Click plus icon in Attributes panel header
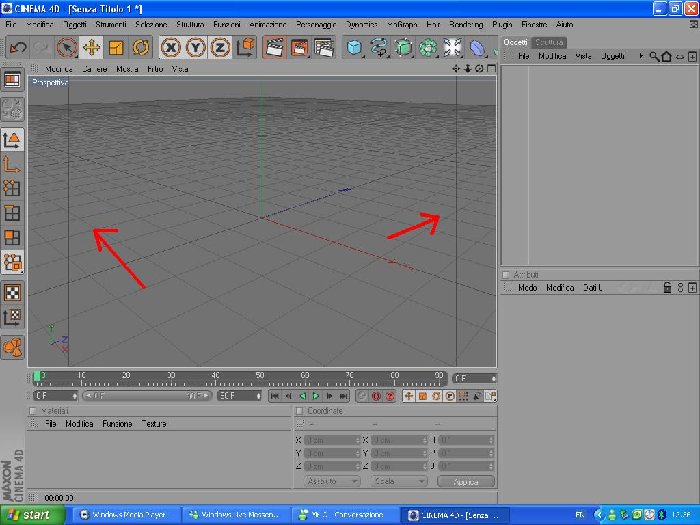Viewport: 700px width, 525px height. point(692,288)
